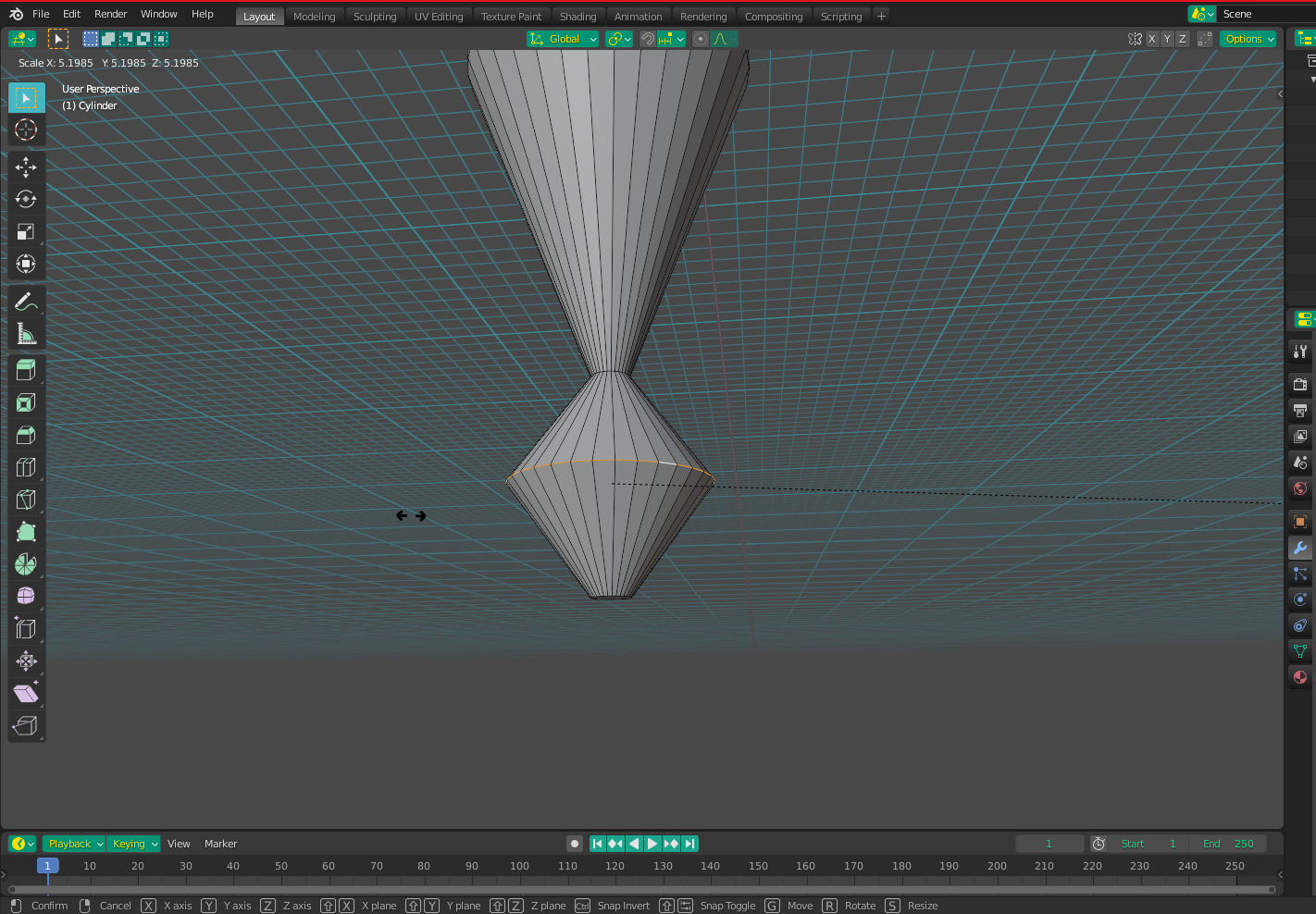Viewport: 1316px width, 914px height.
Task: Open the View Layer properties tab
Action: coord(1300,436)
